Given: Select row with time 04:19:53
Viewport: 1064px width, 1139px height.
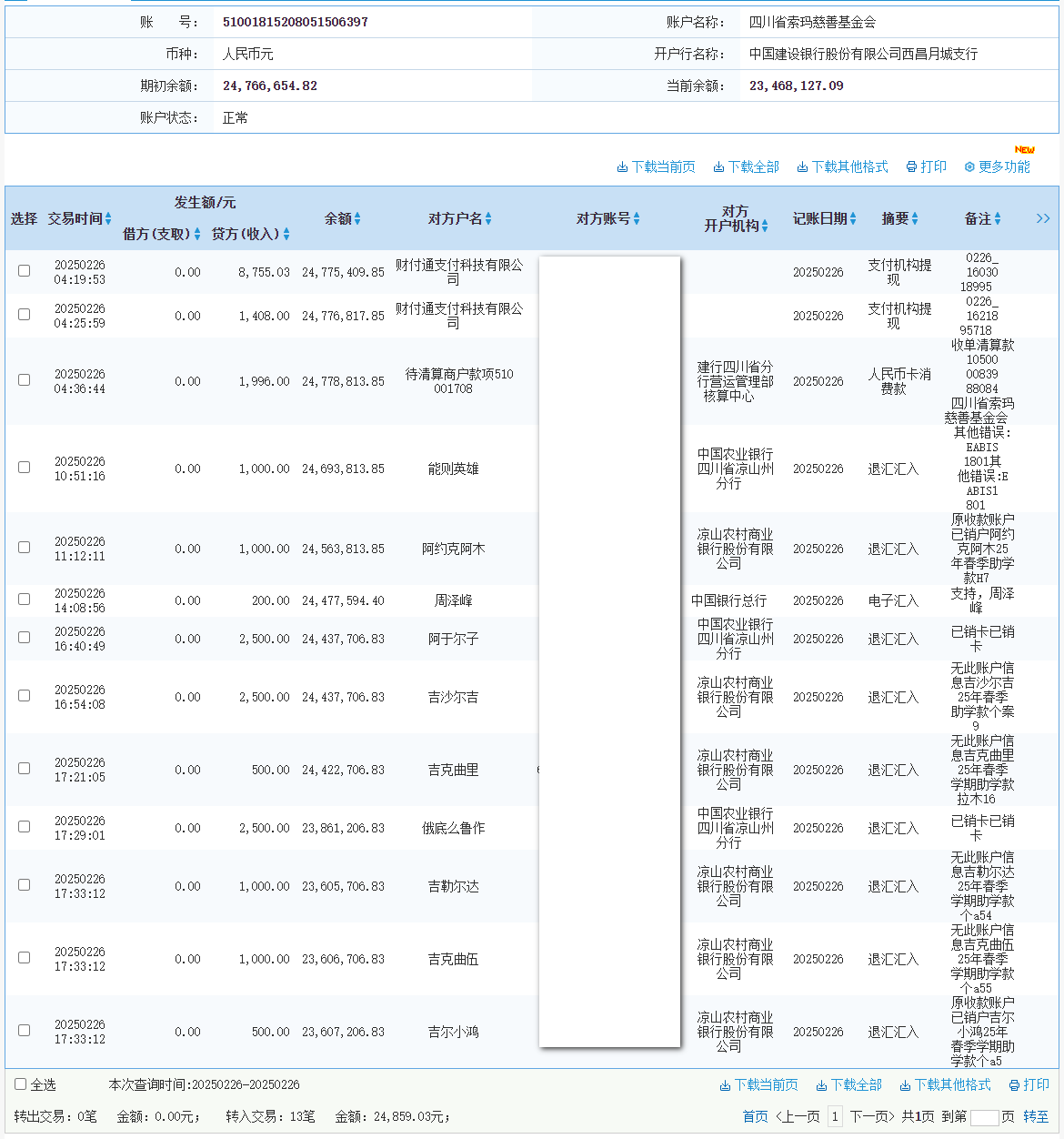Looking at the screenshot, I should click(25, 270).
